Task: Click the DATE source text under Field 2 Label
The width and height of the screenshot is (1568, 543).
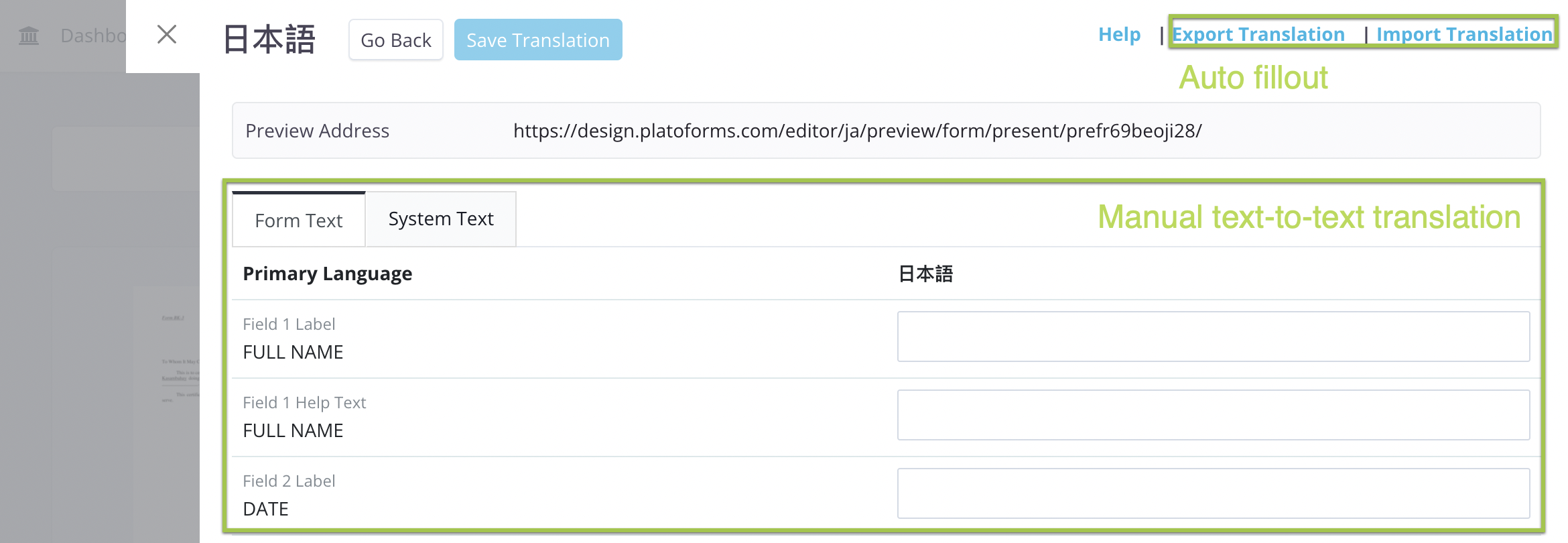Action: pos(265,509)
